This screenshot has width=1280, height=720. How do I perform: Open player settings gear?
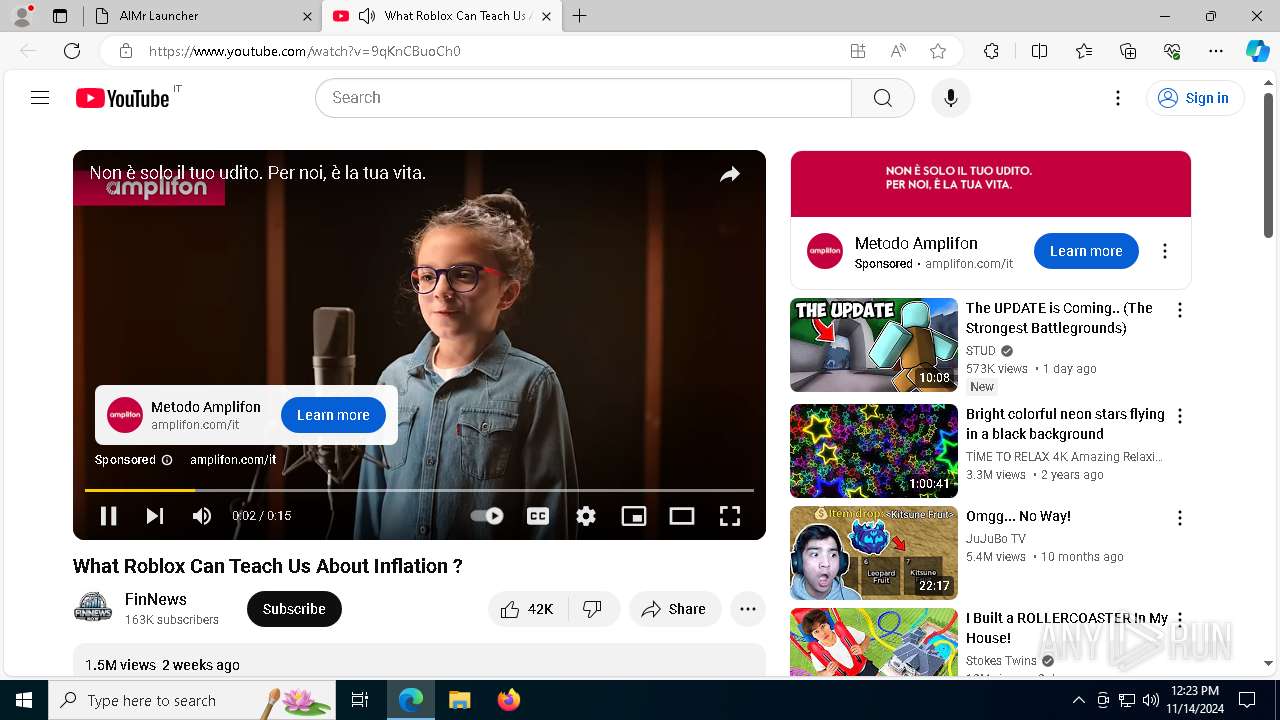(586, 516)
